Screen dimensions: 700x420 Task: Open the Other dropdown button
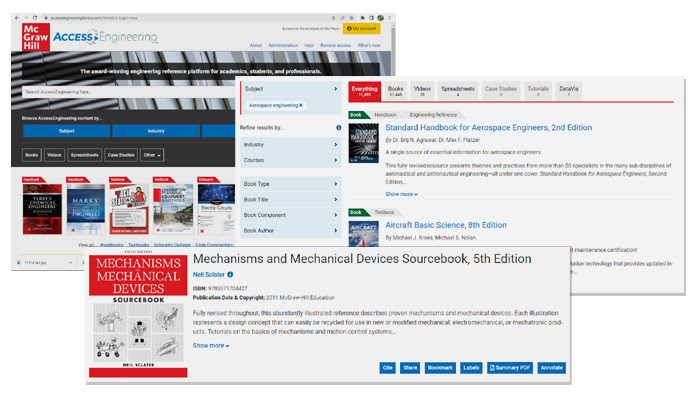(152, 155)
